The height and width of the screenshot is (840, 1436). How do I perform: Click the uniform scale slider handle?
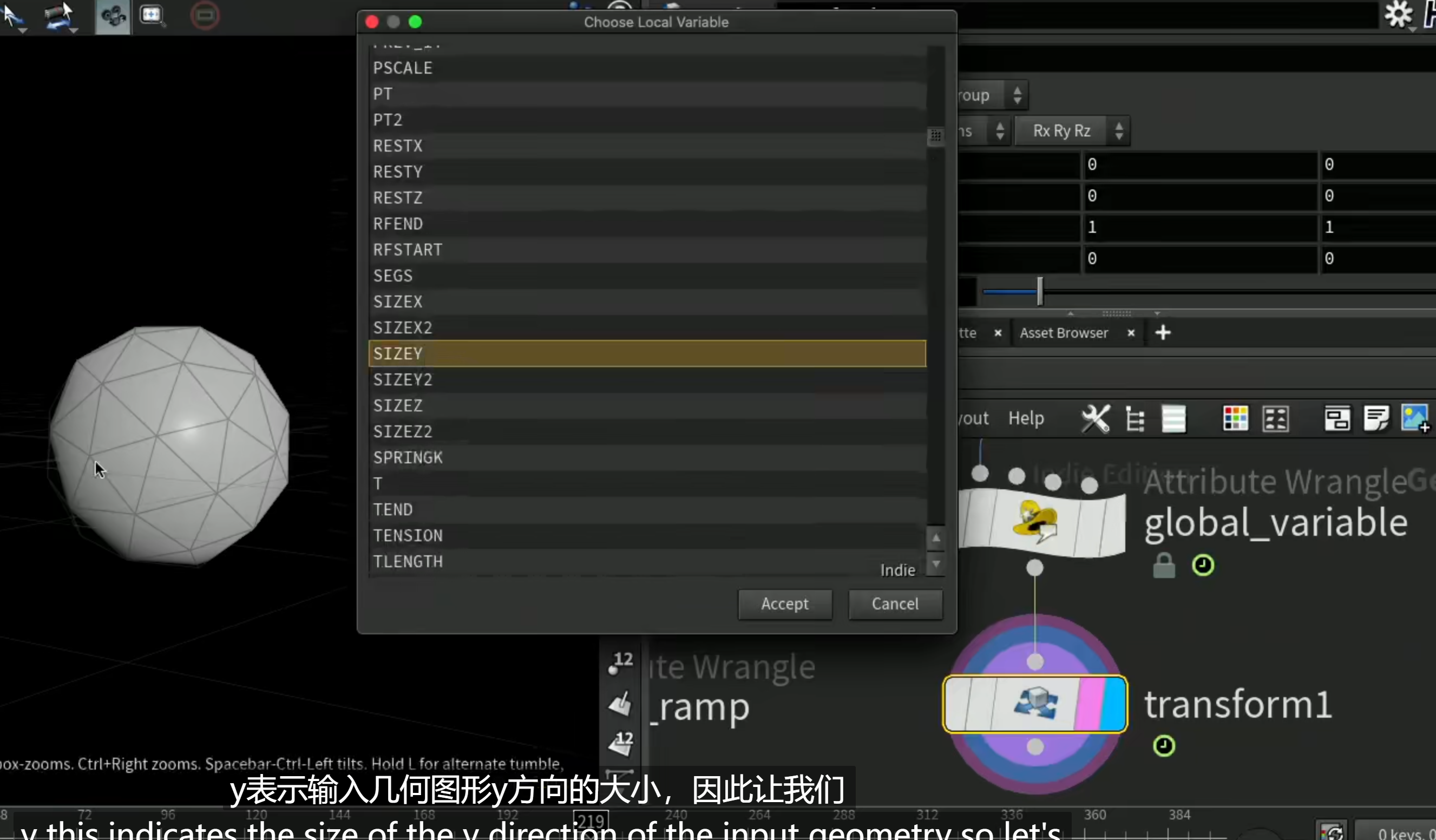pos(1040,291)
